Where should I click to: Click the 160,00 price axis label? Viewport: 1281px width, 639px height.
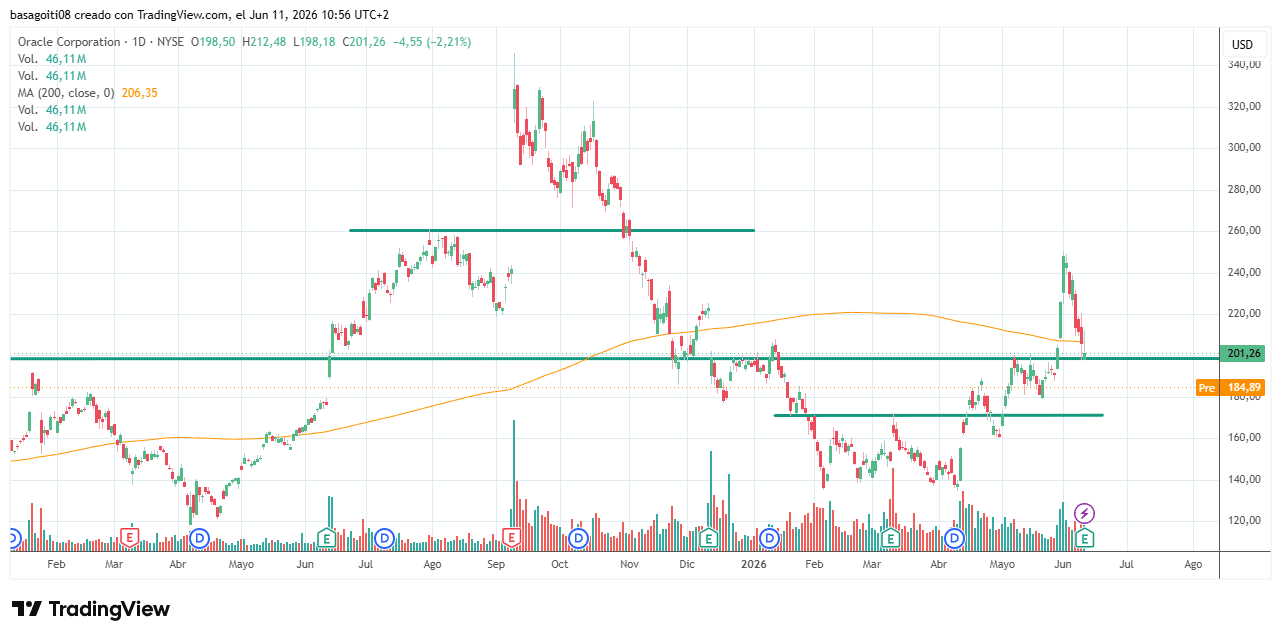1244,438
